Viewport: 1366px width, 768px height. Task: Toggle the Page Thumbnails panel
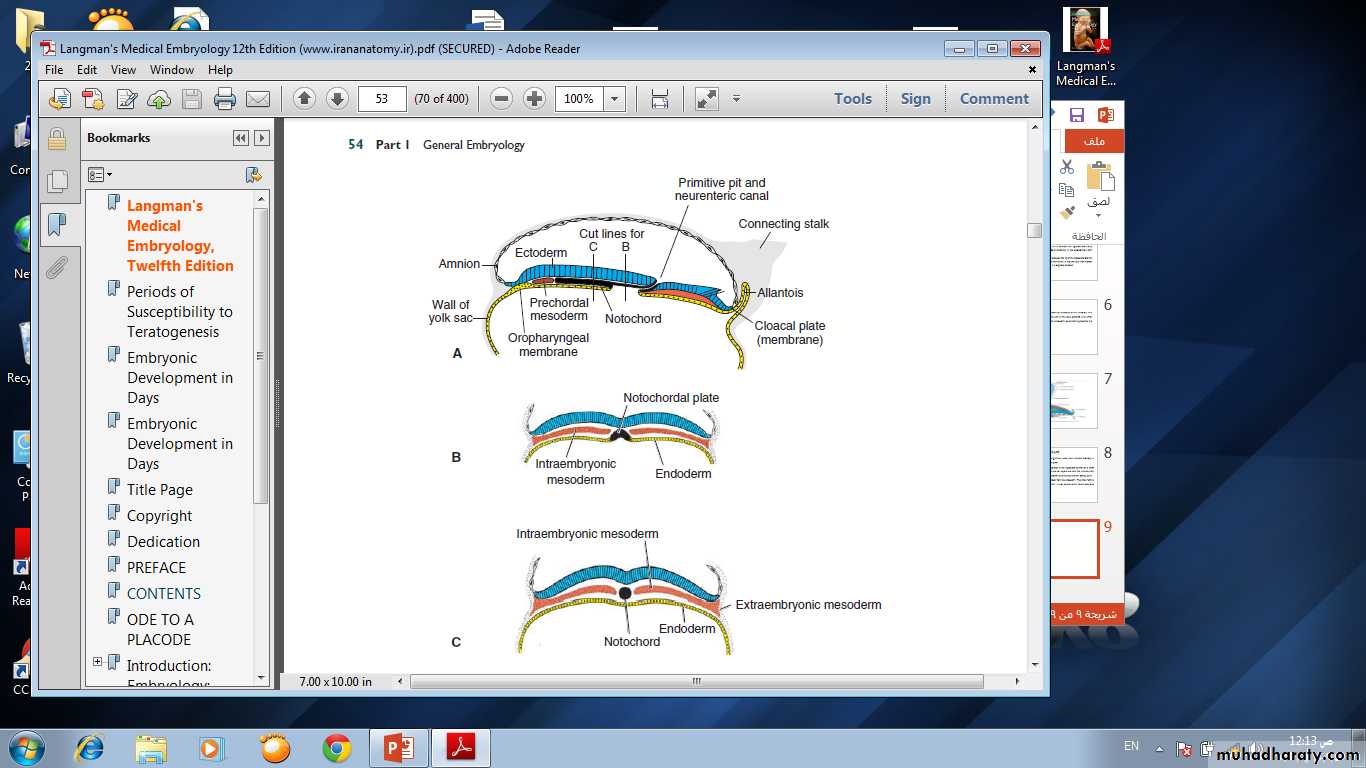[57, 181]
